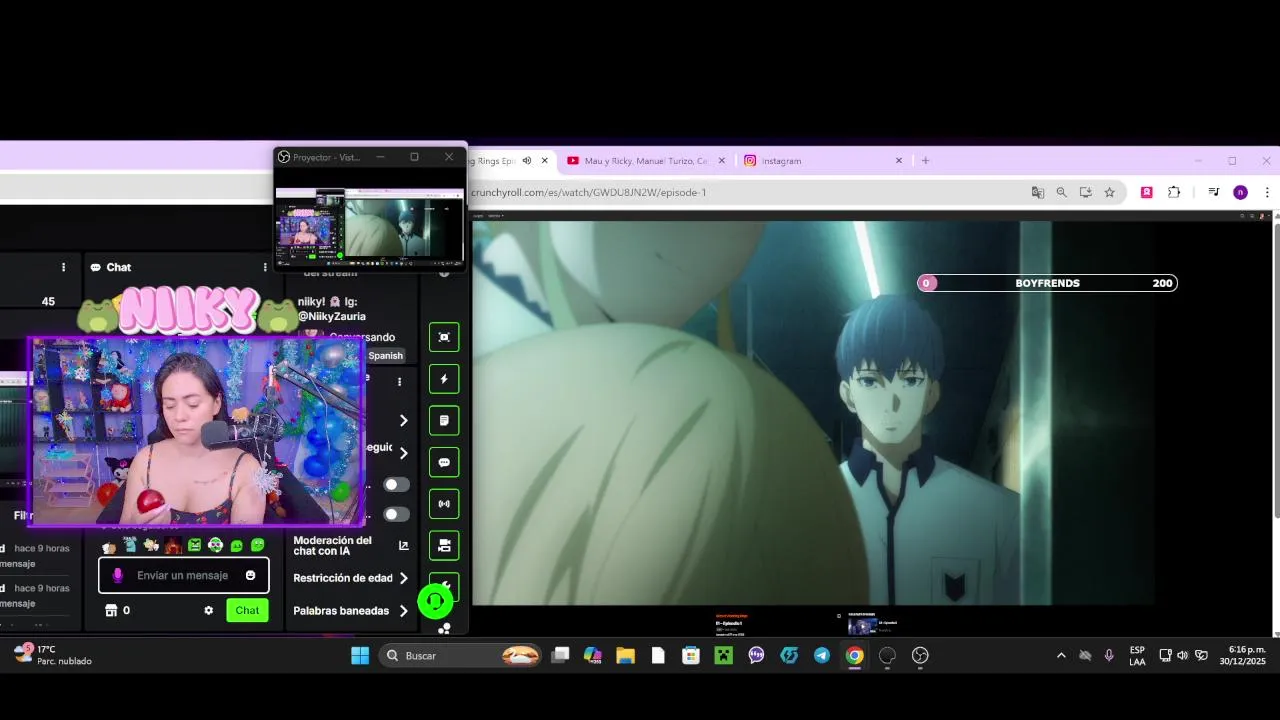The height and width of the screenshot is (720, 1280).
Task: Click the episode thumbnail below the video player
Action: click(862, 626)
